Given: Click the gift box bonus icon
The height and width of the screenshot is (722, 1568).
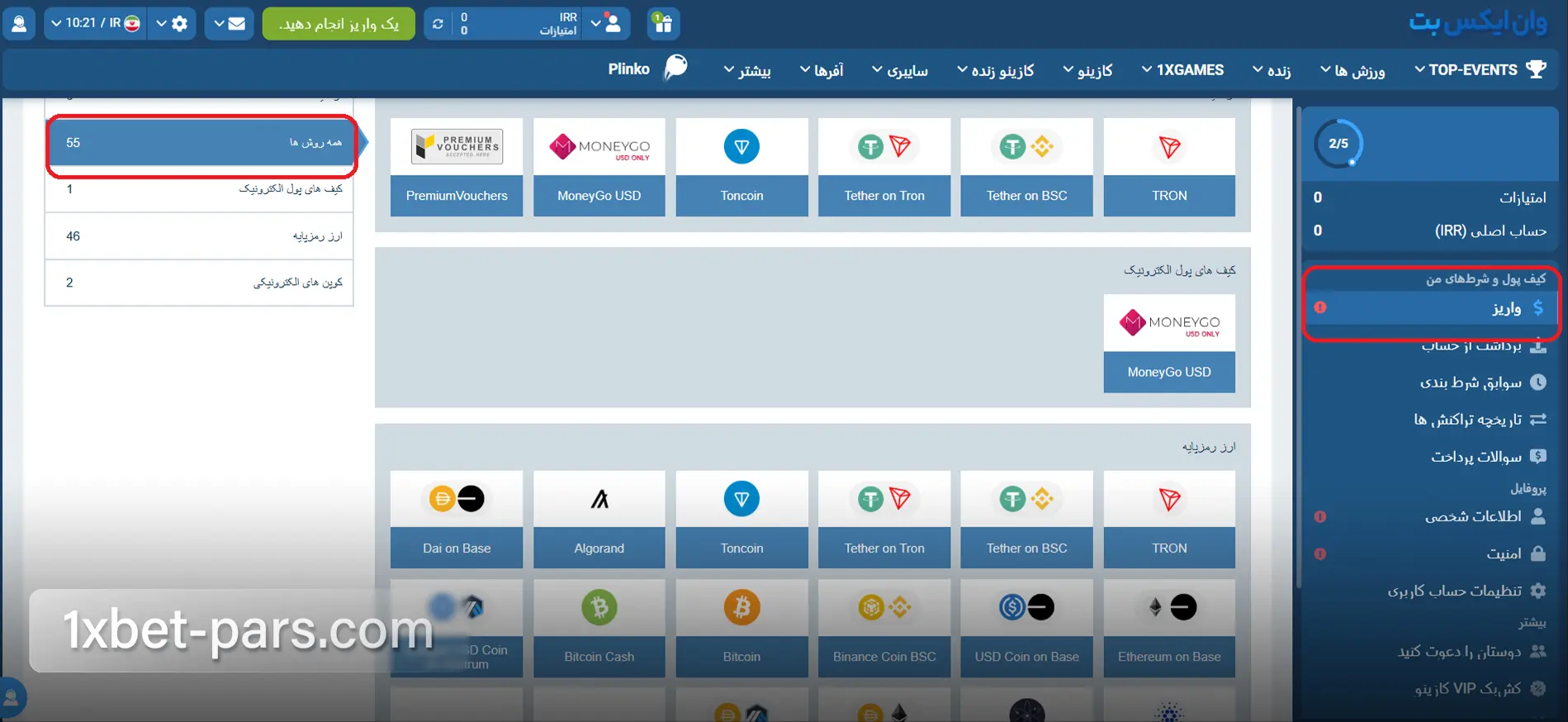Looking at the screenshot, I should tap(663, 23).
